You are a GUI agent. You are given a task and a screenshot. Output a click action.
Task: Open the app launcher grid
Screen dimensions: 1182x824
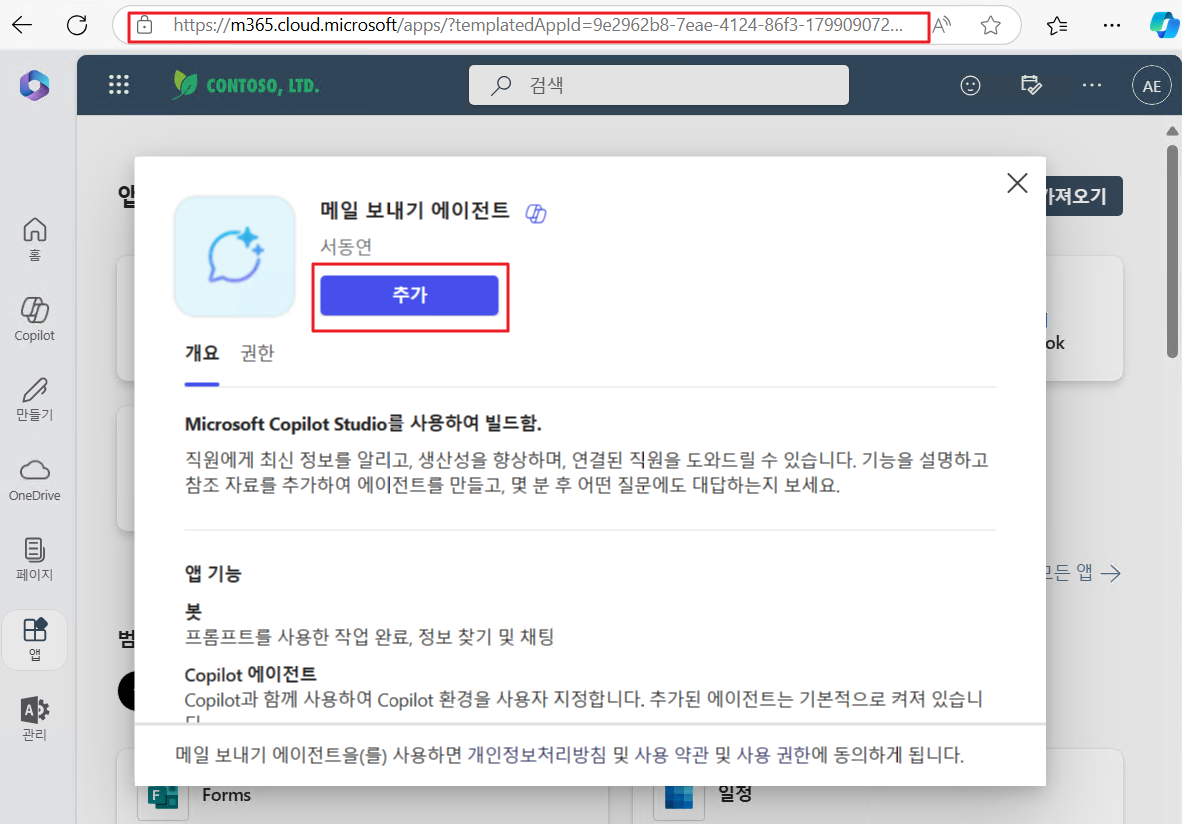pos(118,84)
